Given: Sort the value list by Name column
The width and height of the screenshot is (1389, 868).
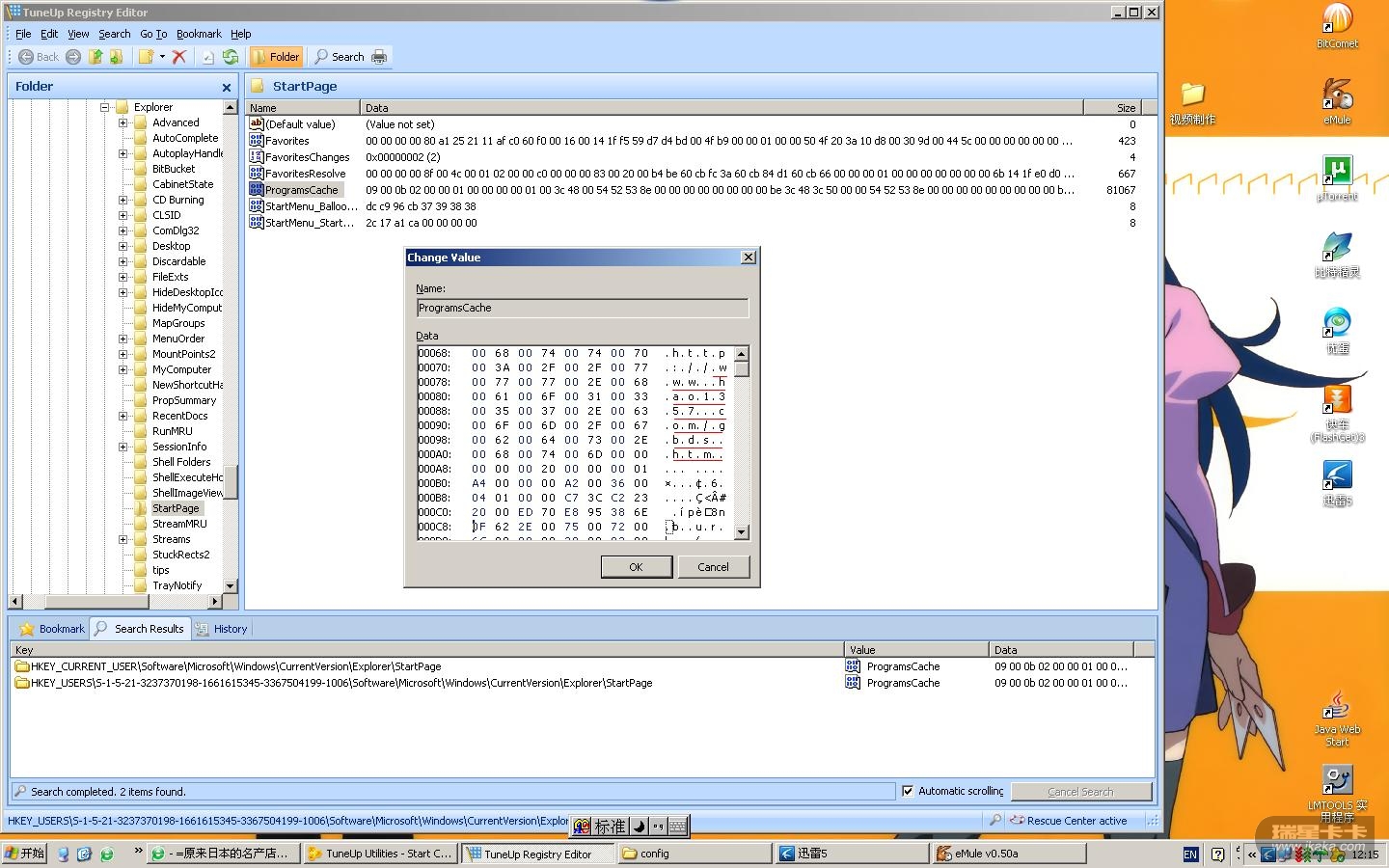Looking at the screenshot, I should point(303,108).
